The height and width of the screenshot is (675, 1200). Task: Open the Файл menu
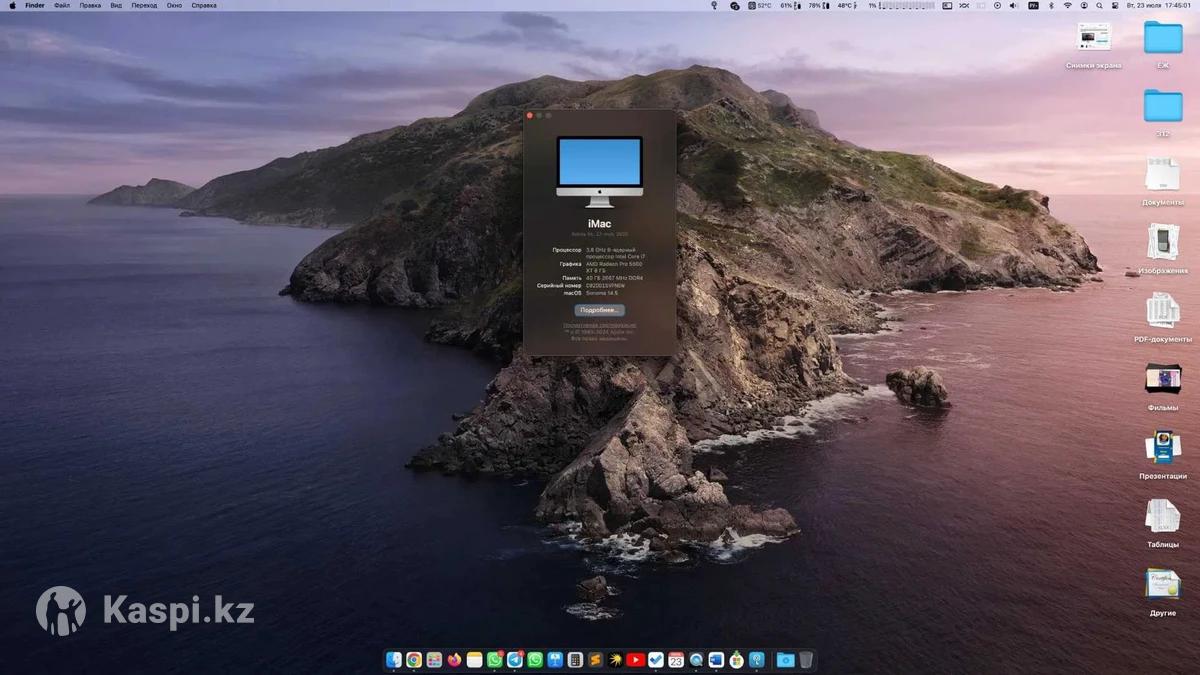coord(62,5)
